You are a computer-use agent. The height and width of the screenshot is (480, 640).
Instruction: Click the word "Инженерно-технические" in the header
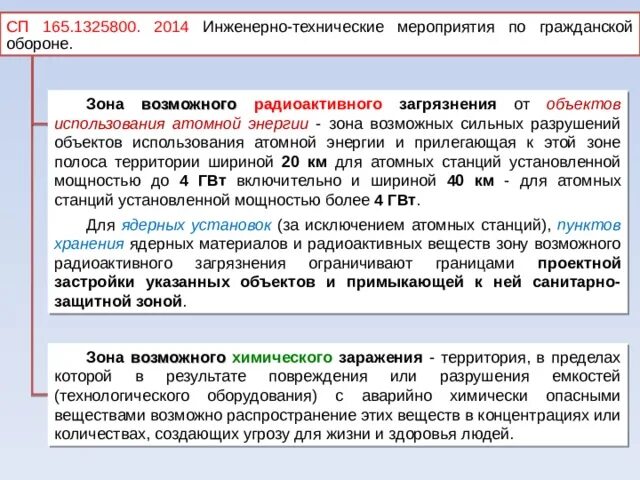[x=293, y=27]
